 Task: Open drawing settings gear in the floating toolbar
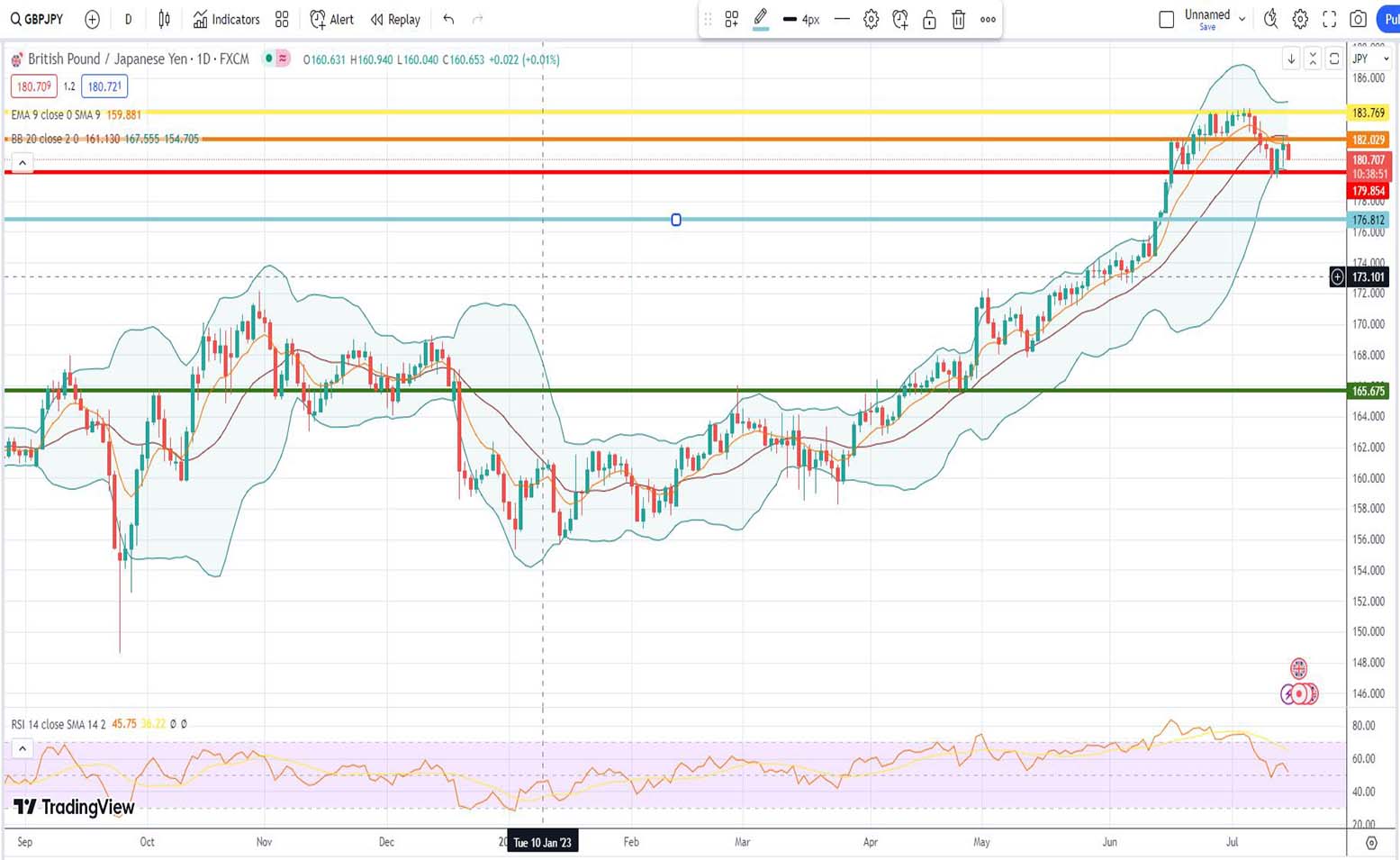pyautogui.click(x=871, y=19)
